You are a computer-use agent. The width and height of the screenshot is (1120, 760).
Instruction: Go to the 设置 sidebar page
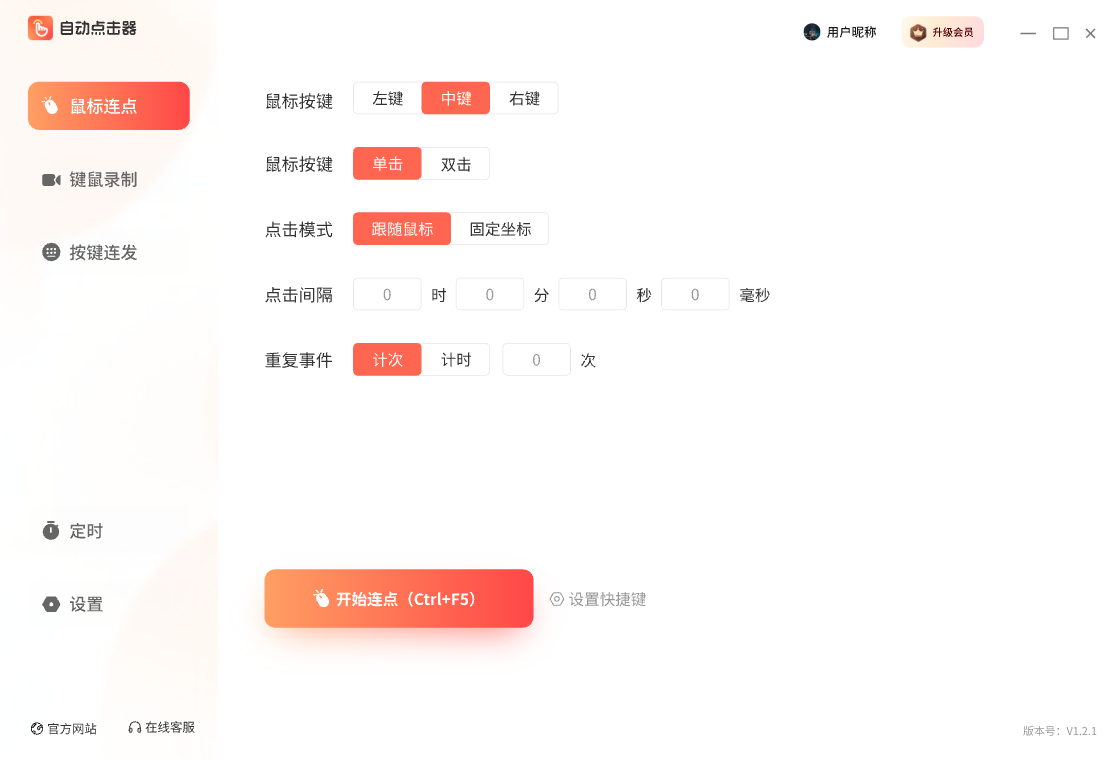109,604
